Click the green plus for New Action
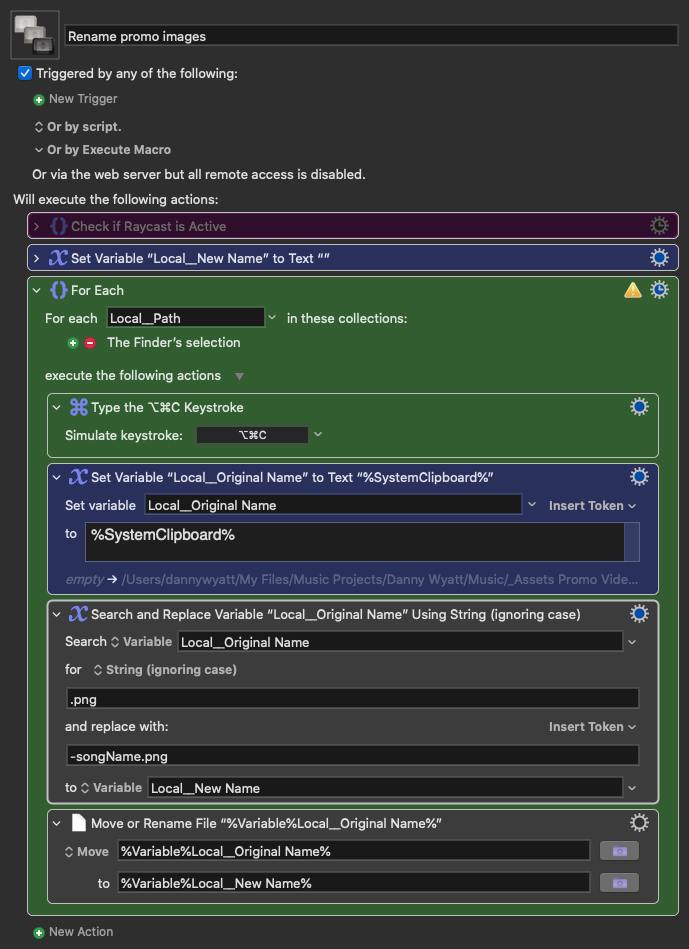This screenshot has width=689, height=949. click(x=39, y=933)
